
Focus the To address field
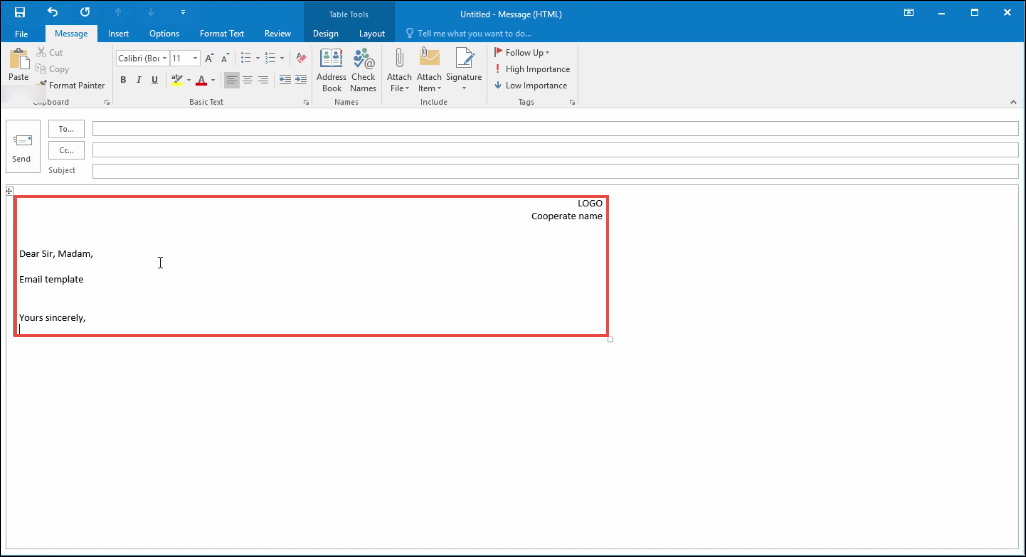pos(555,129)
